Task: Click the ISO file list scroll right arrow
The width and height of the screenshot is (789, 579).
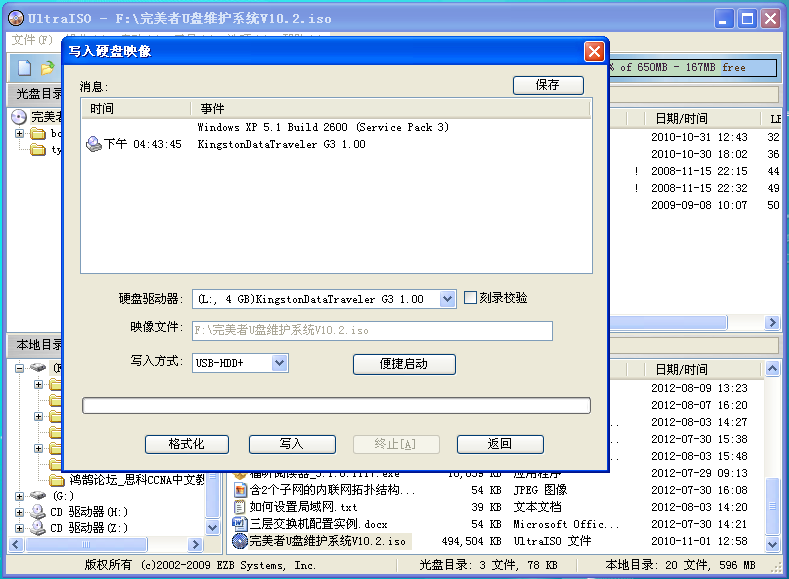Action: point(772,322)
